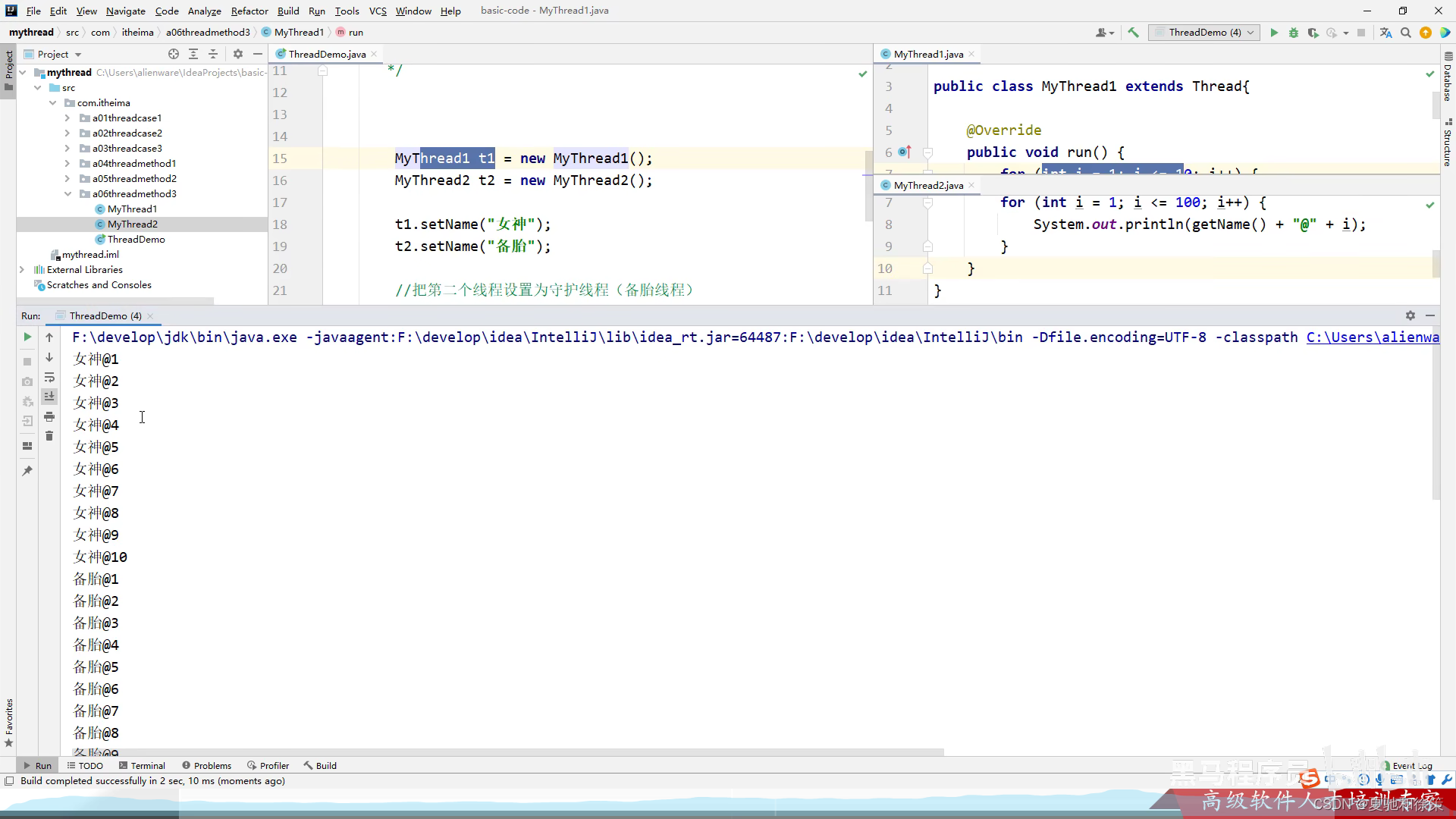This screenshot has height=819, width=1456.
Task: Open the Event Log button in the status bar
Action: [x=1409, y=766]
